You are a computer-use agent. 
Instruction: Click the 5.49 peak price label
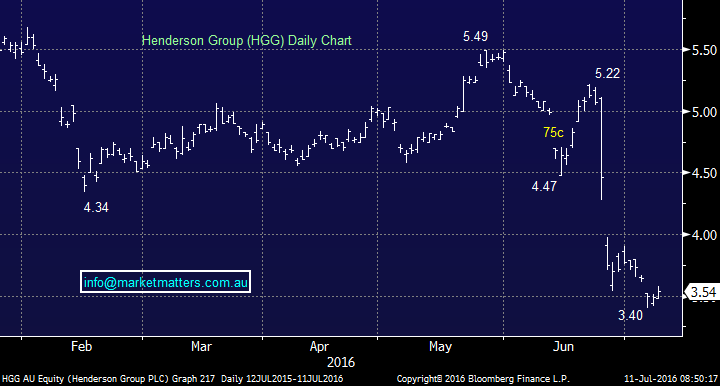(x=475, y=36)
